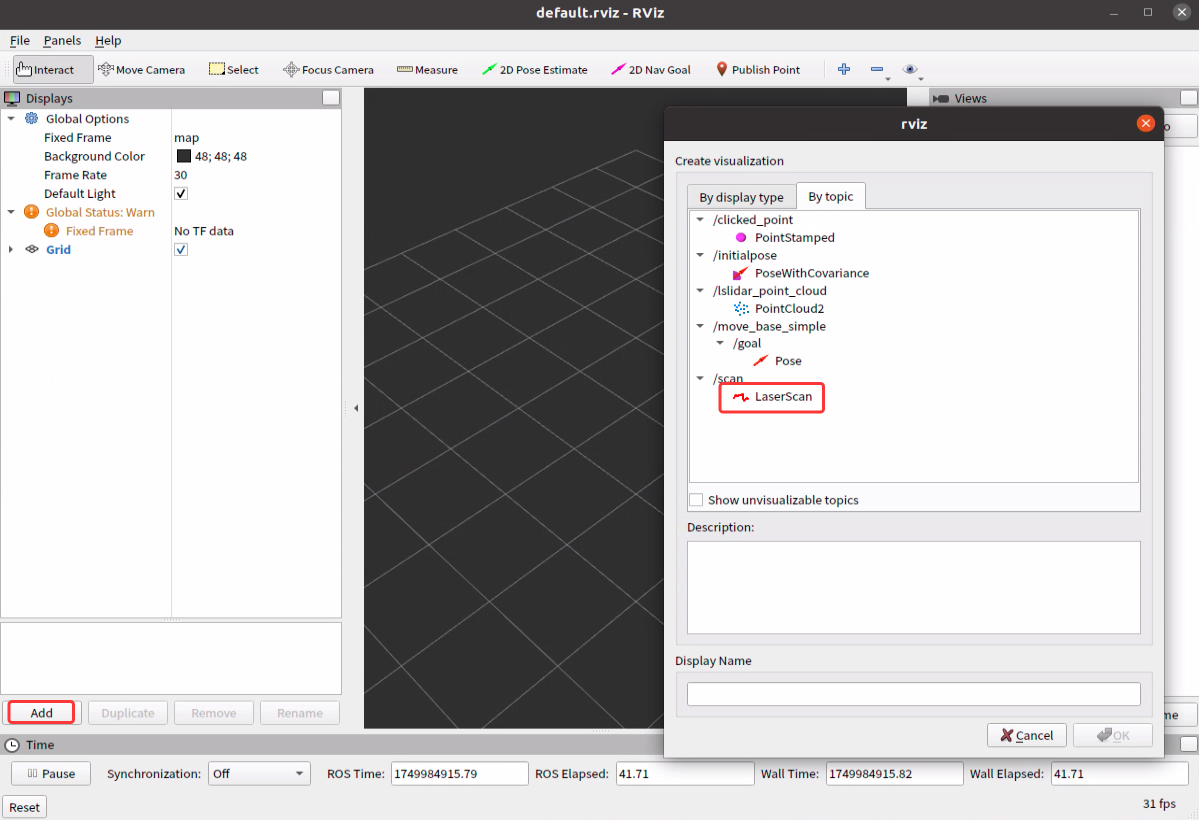Click the Add button in Displays panel
1199x820 pixels.
[40, 712]
